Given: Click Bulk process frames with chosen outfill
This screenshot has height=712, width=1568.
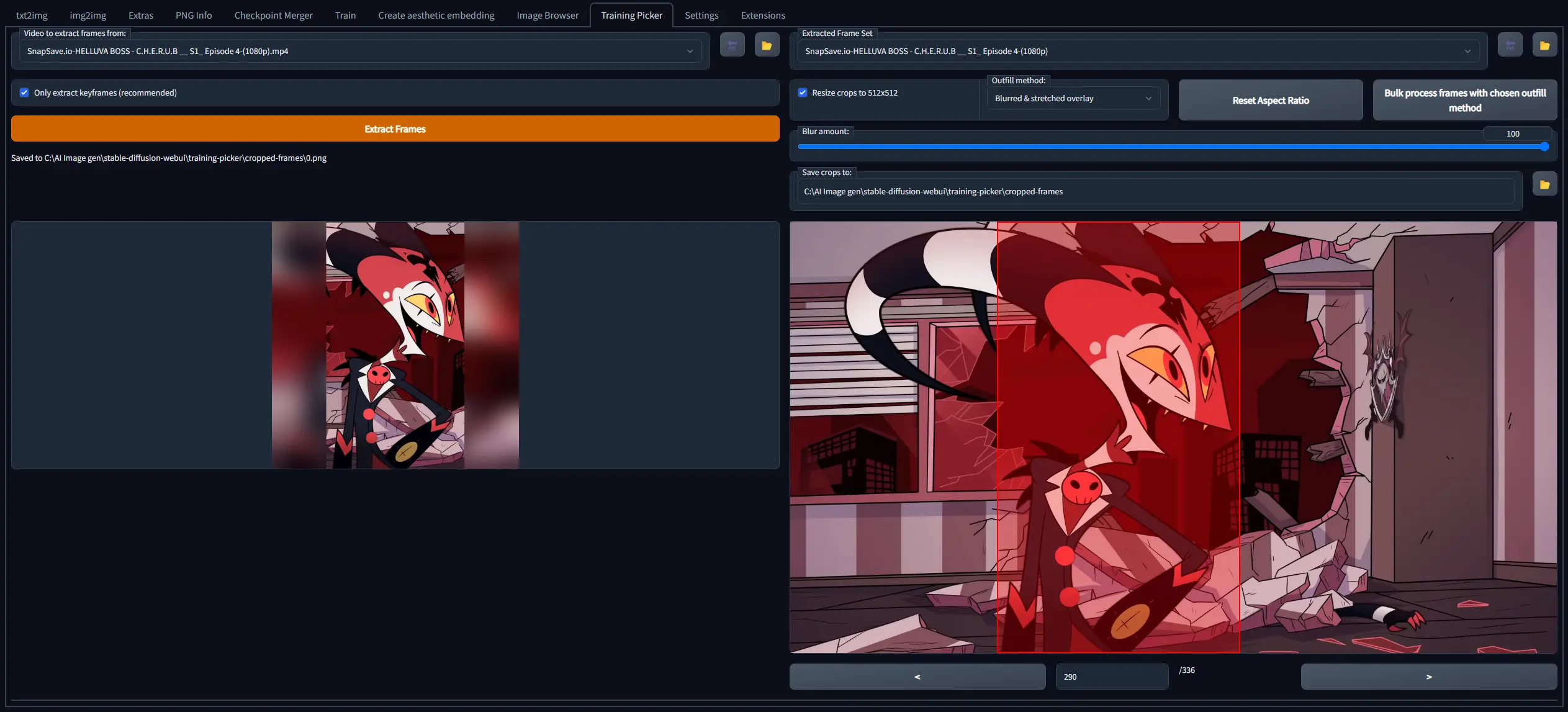Looking at the screenshot, I should click(1464, 100).
